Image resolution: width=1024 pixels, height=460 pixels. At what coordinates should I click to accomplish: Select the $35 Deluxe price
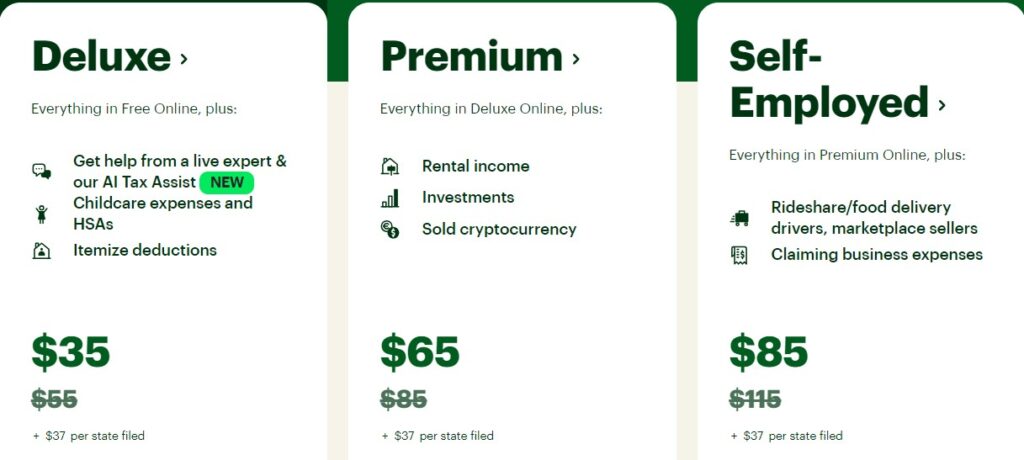pos(71,352)
